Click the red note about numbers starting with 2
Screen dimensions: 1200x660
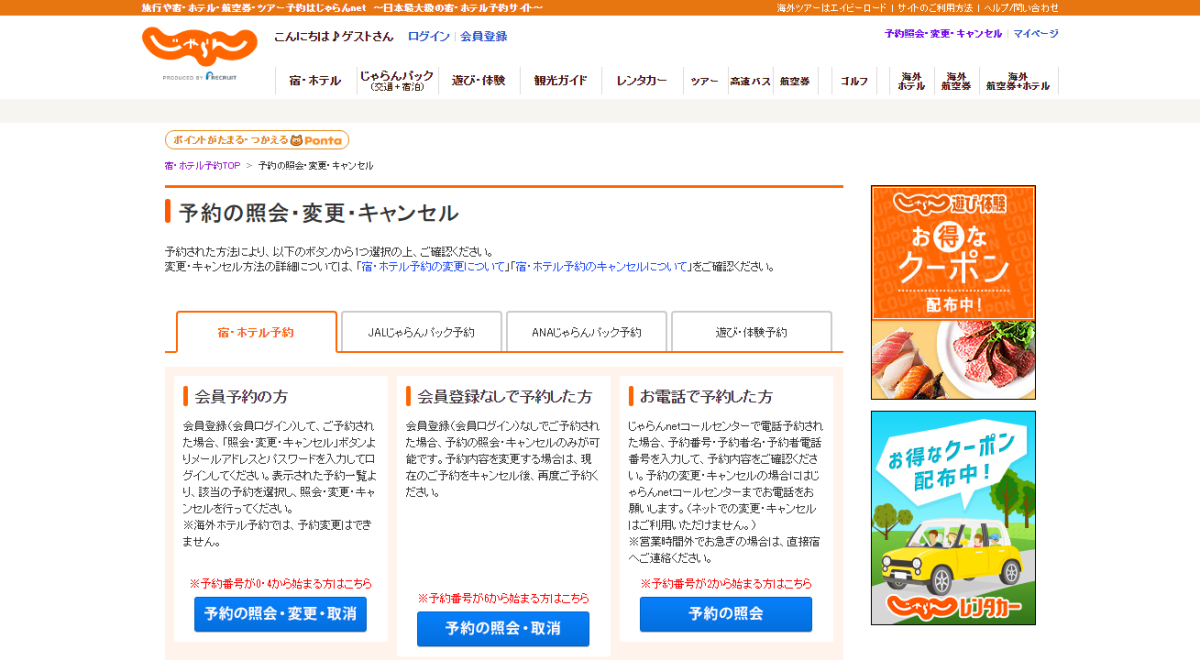click(x=726, y=584)
